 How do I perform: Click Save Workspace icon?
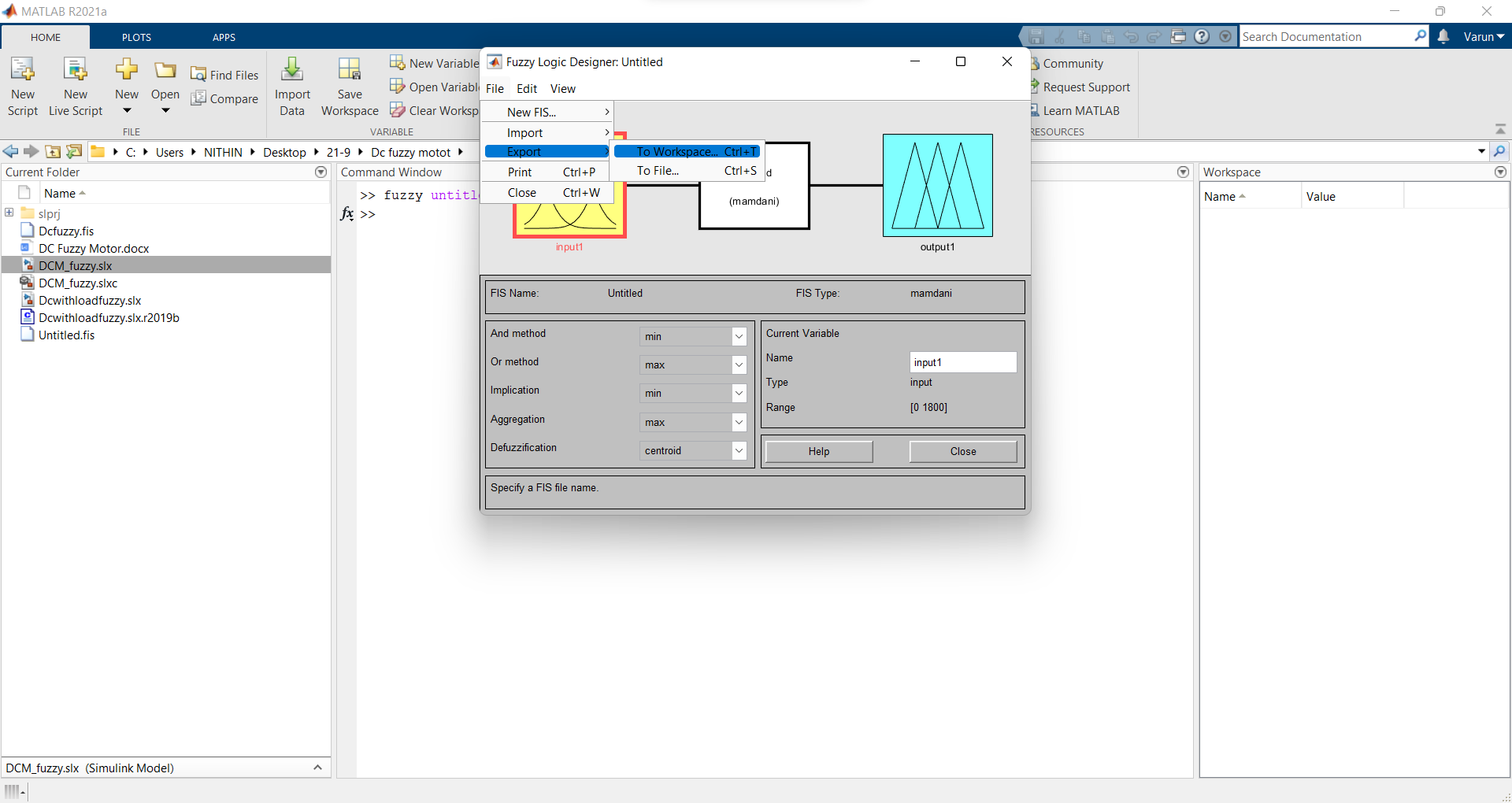point(350,70)
